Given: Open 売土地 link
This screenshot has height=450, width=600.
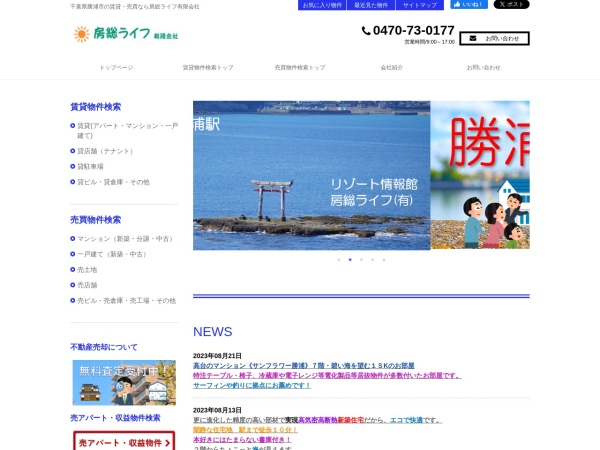Looking at the screenshot, I should pos(87,270).
